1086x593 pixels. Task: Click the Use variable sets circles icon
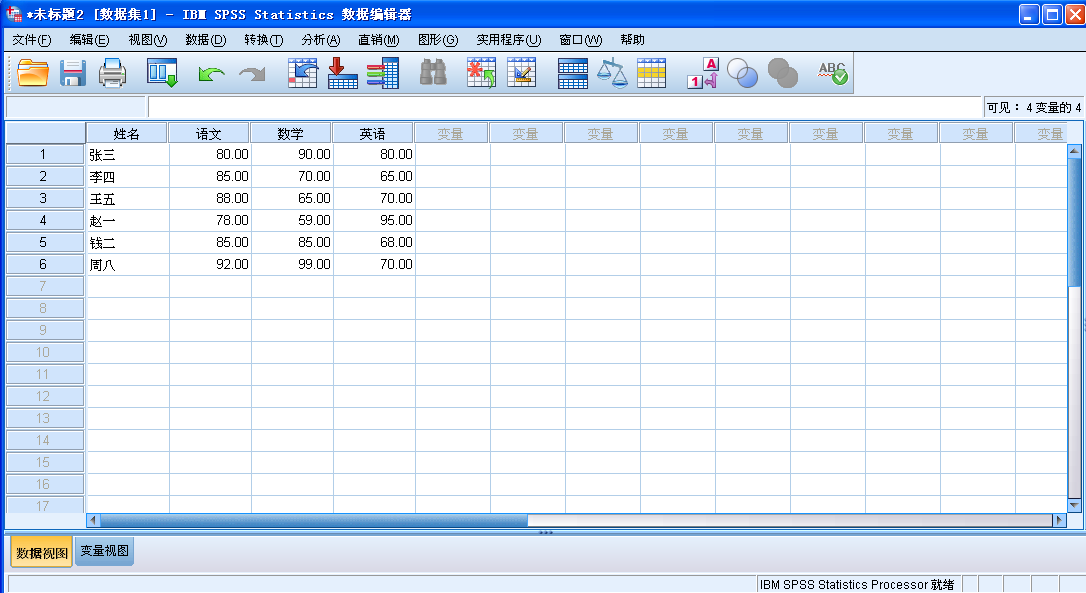point(742,73)
